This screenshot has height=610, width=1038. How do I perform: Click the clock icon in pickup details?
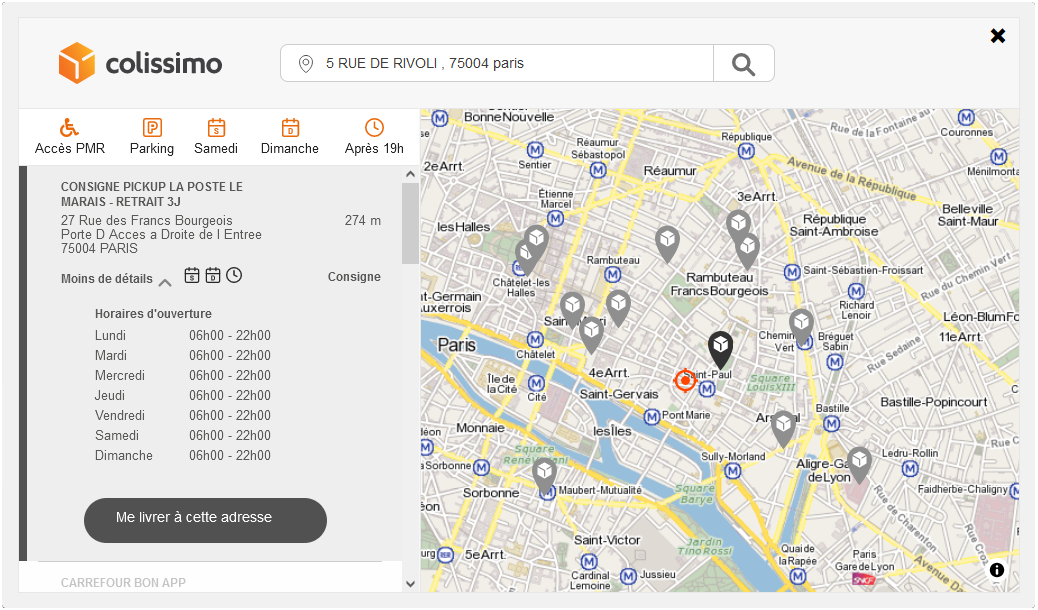(x=234, y=275)
